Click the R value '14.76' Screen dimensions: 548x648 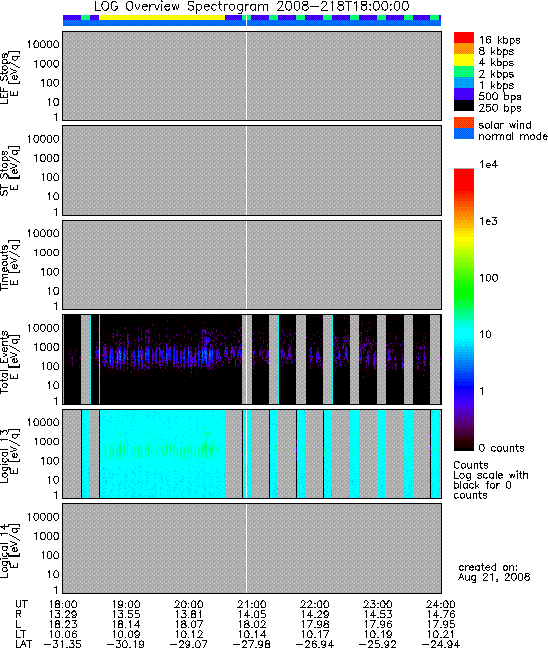pyautogui.click(x=441, y=615)
